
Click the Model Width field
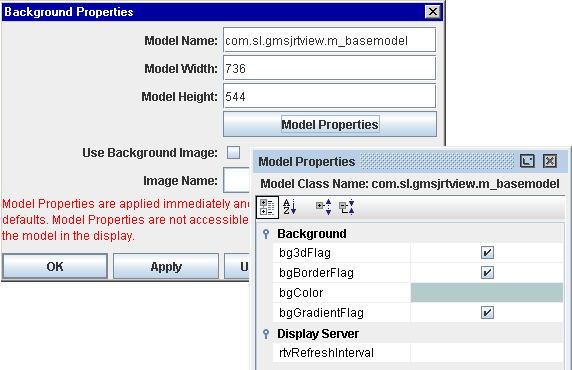329,68
